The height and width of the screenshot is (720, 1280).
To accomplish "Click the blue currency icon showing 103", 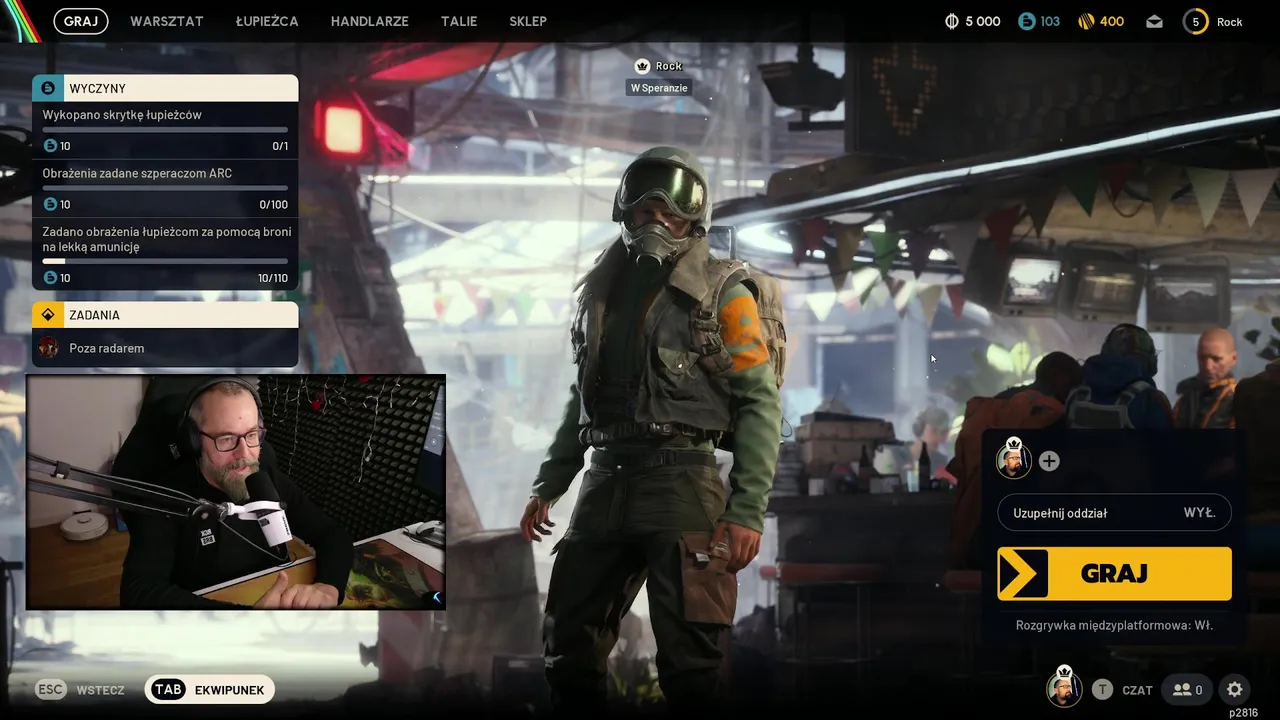I will click(1026, 21).
